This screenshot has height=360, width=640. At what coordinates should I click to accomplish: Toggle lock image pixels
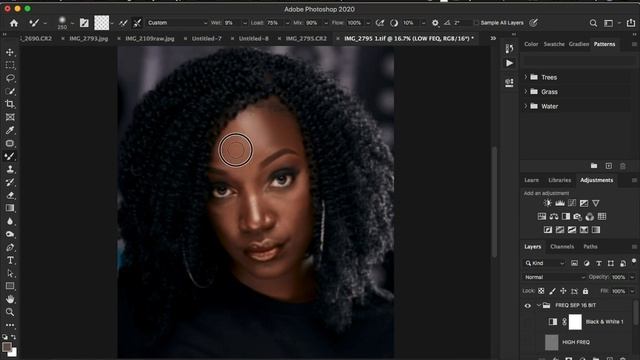[552, 291]
